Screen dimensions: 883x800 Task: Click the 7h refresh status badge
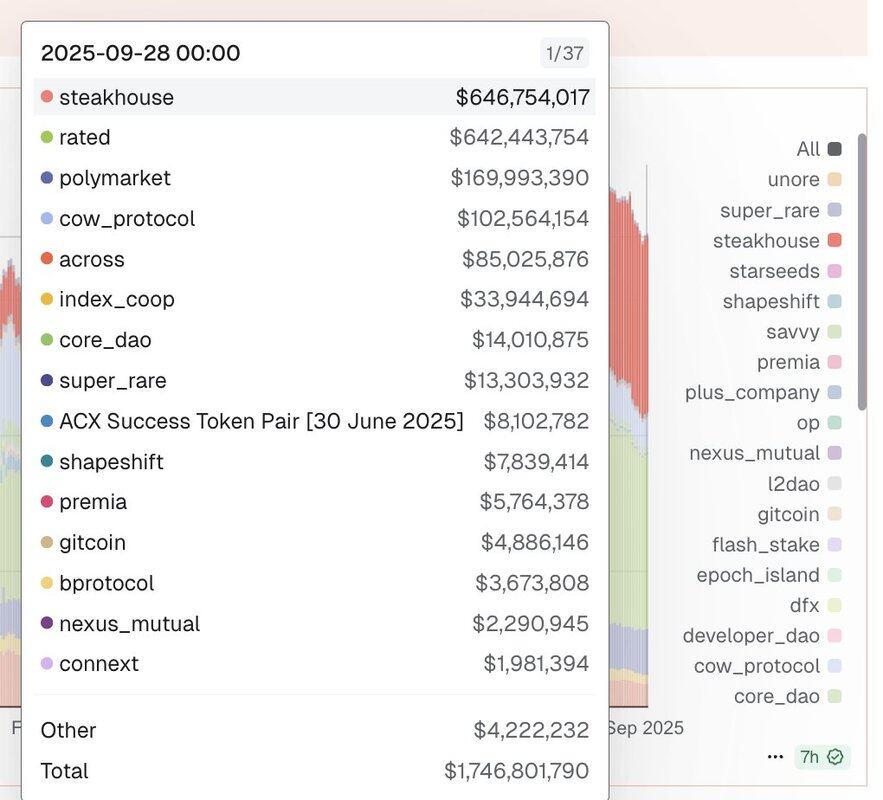click(x=822, y=757)
